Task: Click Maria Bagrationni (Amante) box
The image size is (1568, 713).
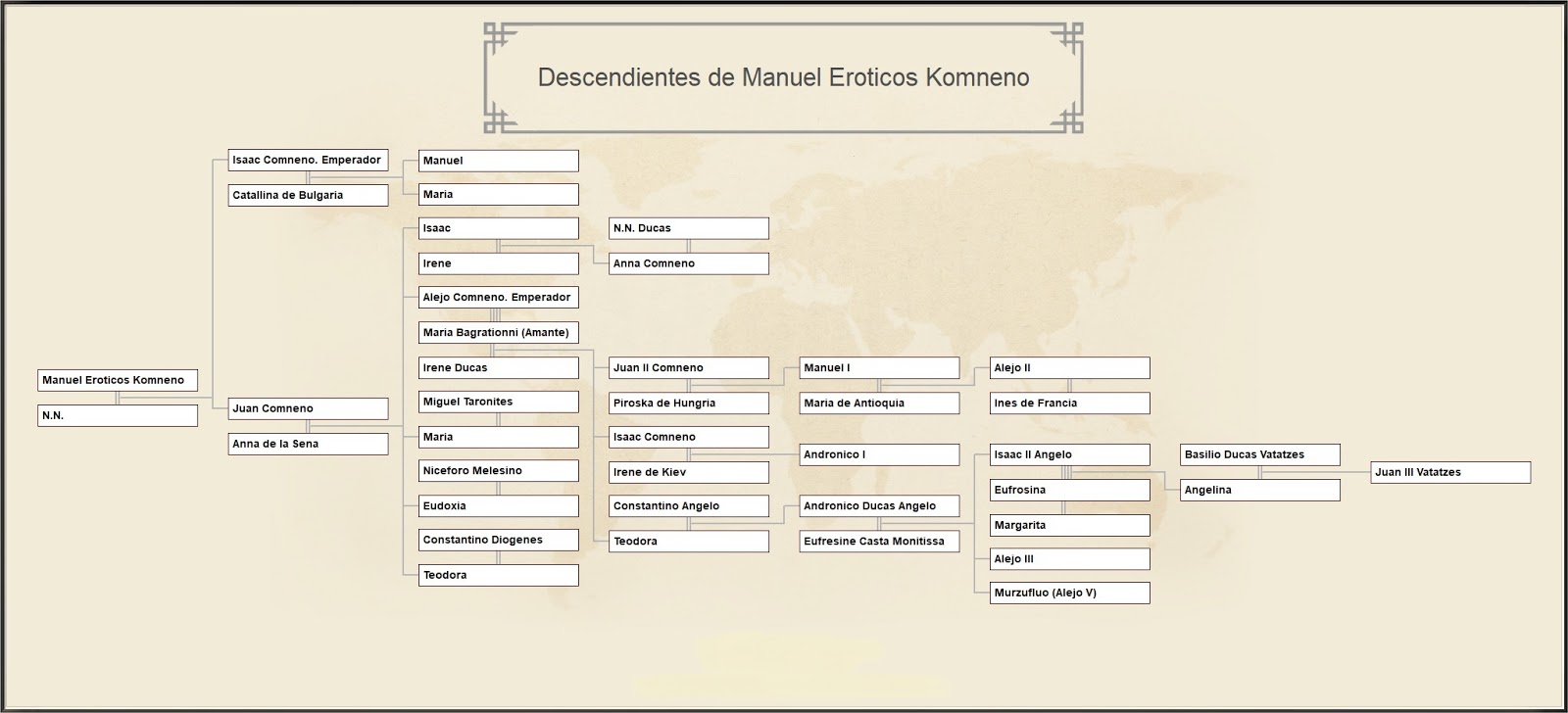Action: (499, 332)
